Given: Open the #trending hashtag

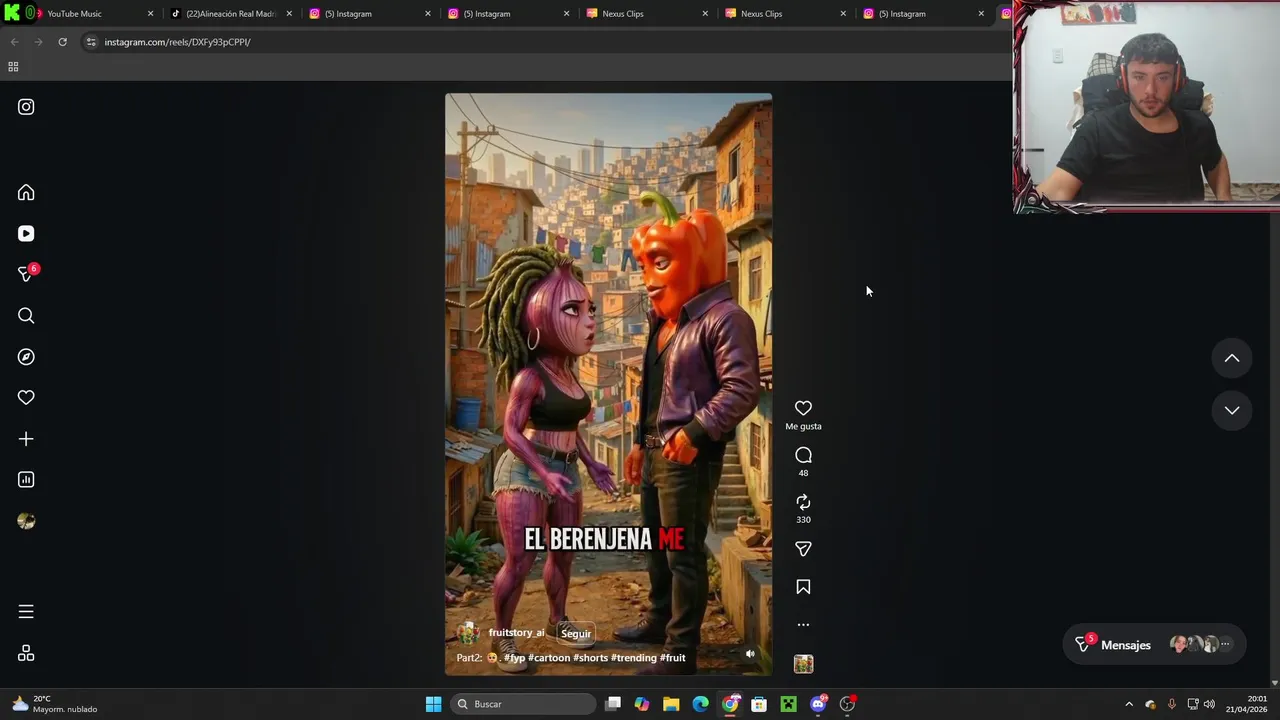Looking at the screenshot, I should [x=634, y=658].
